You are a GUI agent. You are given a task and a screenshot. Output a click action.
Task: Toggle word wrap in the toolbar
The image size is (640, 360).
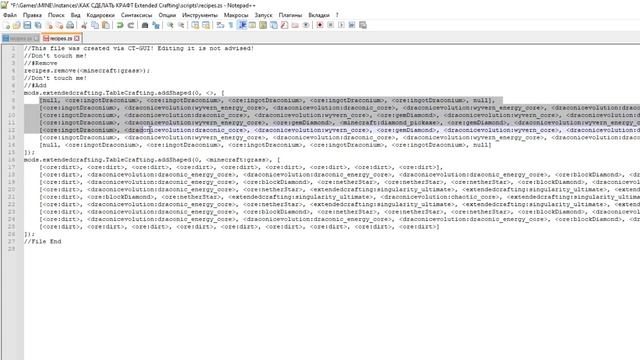(x=220, y=25)
